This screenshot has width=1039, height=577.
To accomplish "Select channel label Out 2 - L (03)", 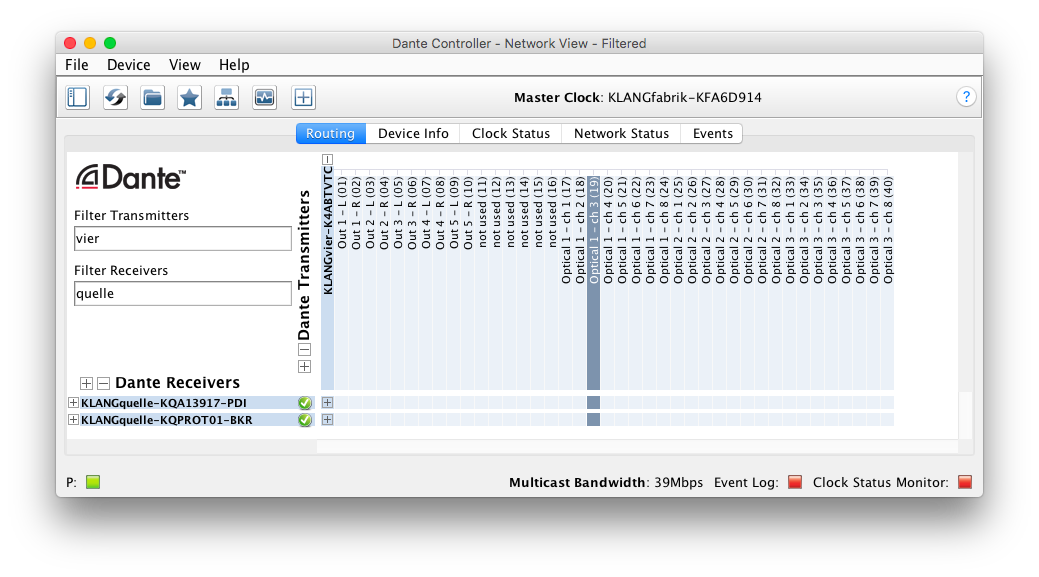I will coord(370,213).
